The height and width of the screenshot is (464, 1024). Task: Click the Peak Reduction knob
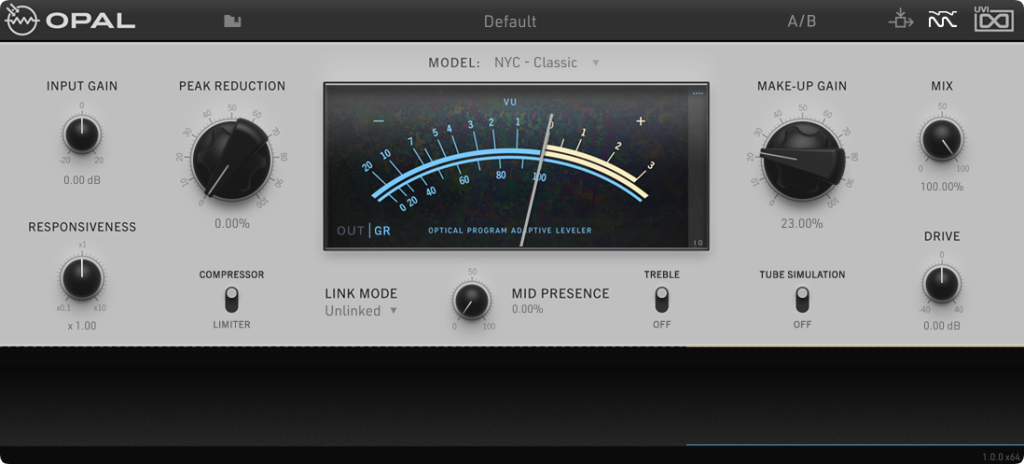coord(232,159)
